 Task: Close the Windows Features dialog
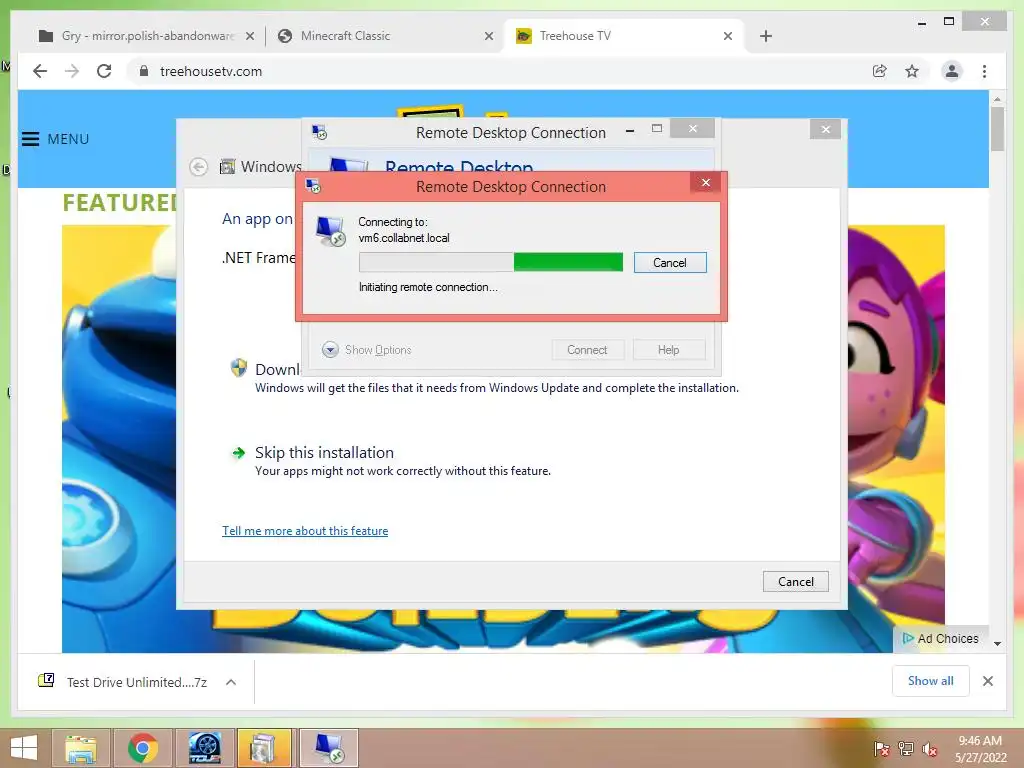[825, 129]
